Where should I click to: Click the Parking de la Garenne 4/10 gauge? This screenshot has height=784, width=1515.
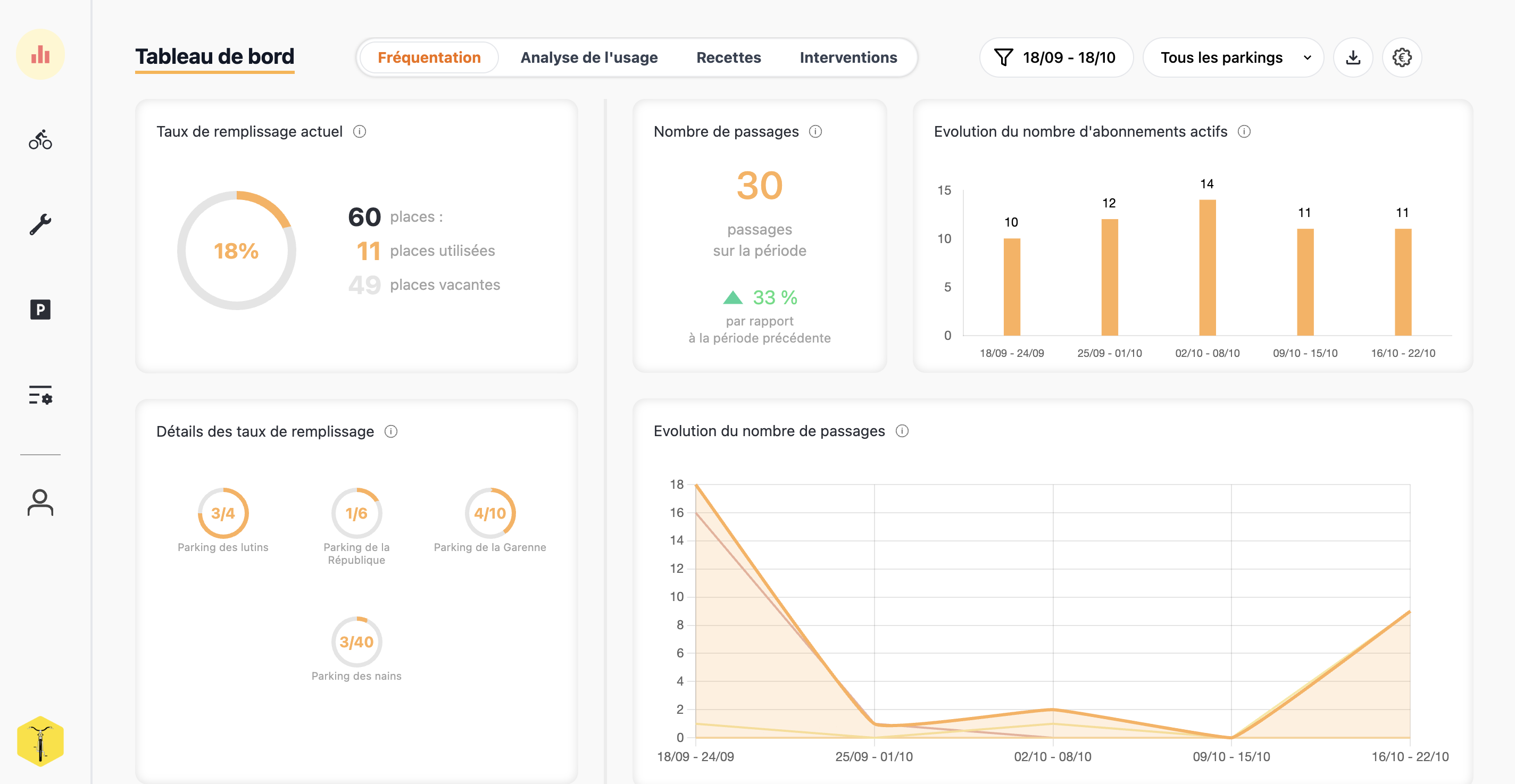(490, 513)
